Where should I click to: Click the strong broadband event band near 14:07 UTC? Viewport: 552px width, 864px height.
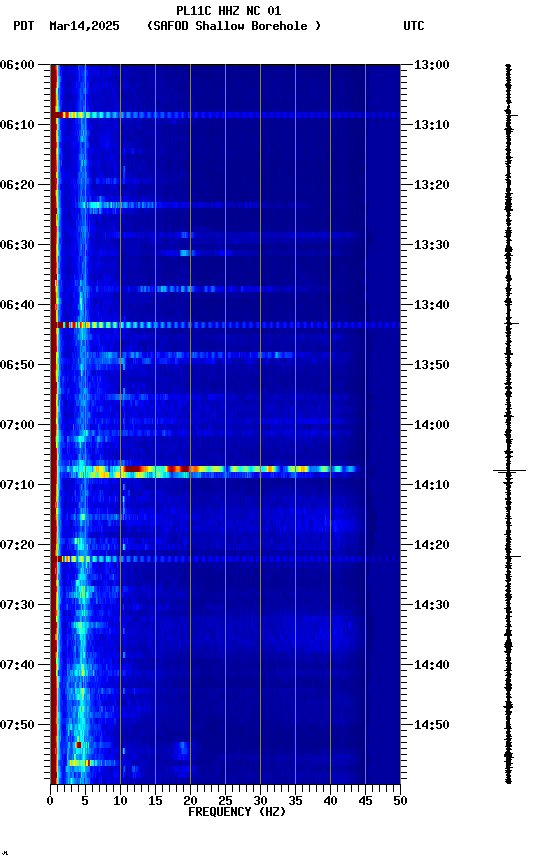tap(209, 471)
